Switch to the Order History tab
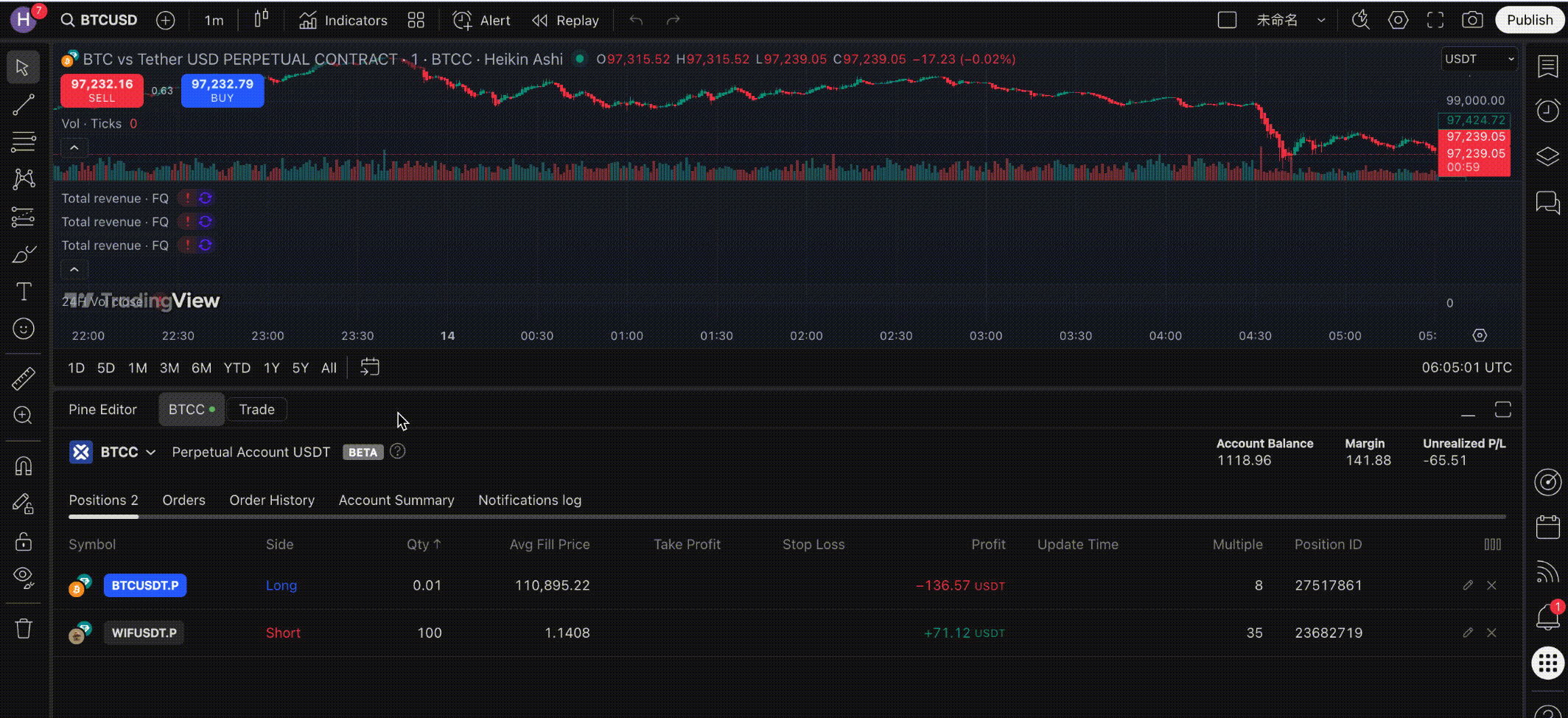 [x=272, y=501]
